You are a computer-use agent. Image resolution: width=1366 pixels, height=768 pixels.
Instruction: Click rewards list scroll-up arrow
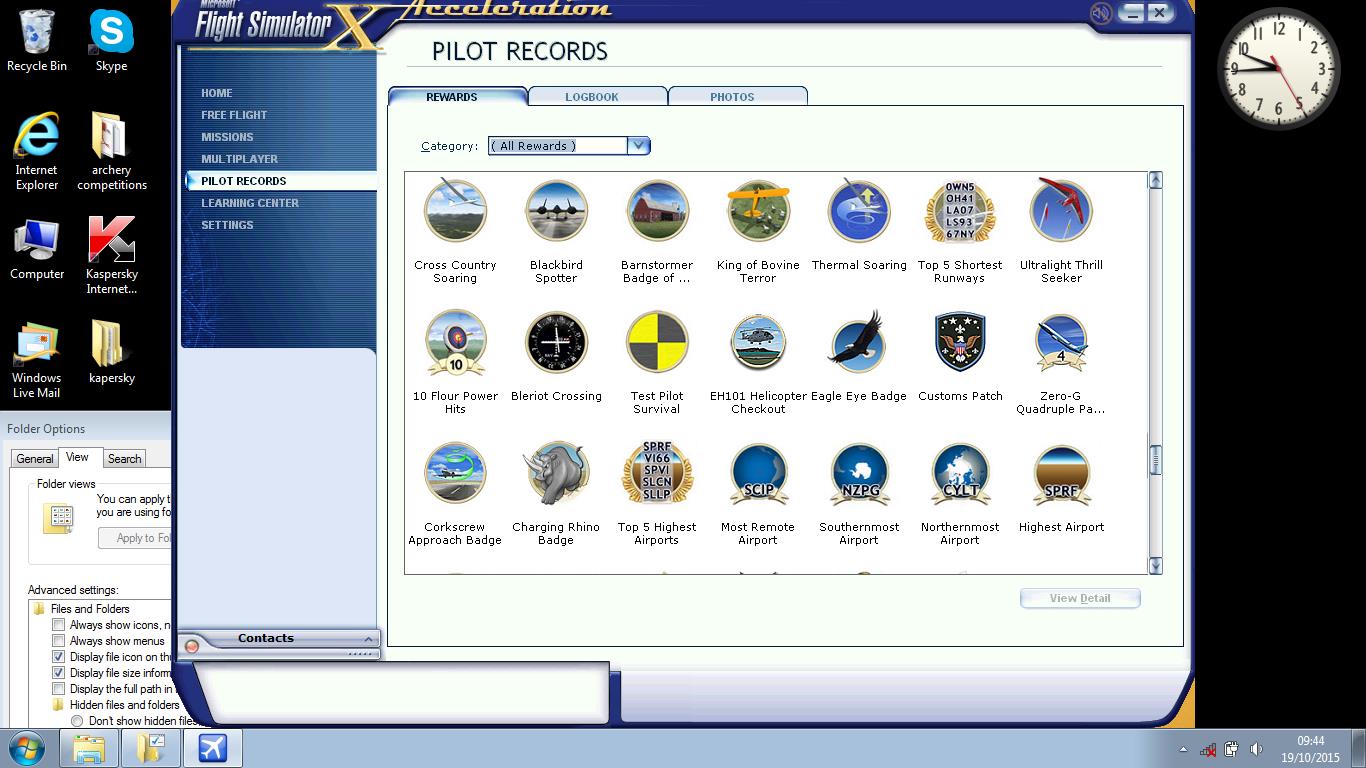tap(1155, 180)
